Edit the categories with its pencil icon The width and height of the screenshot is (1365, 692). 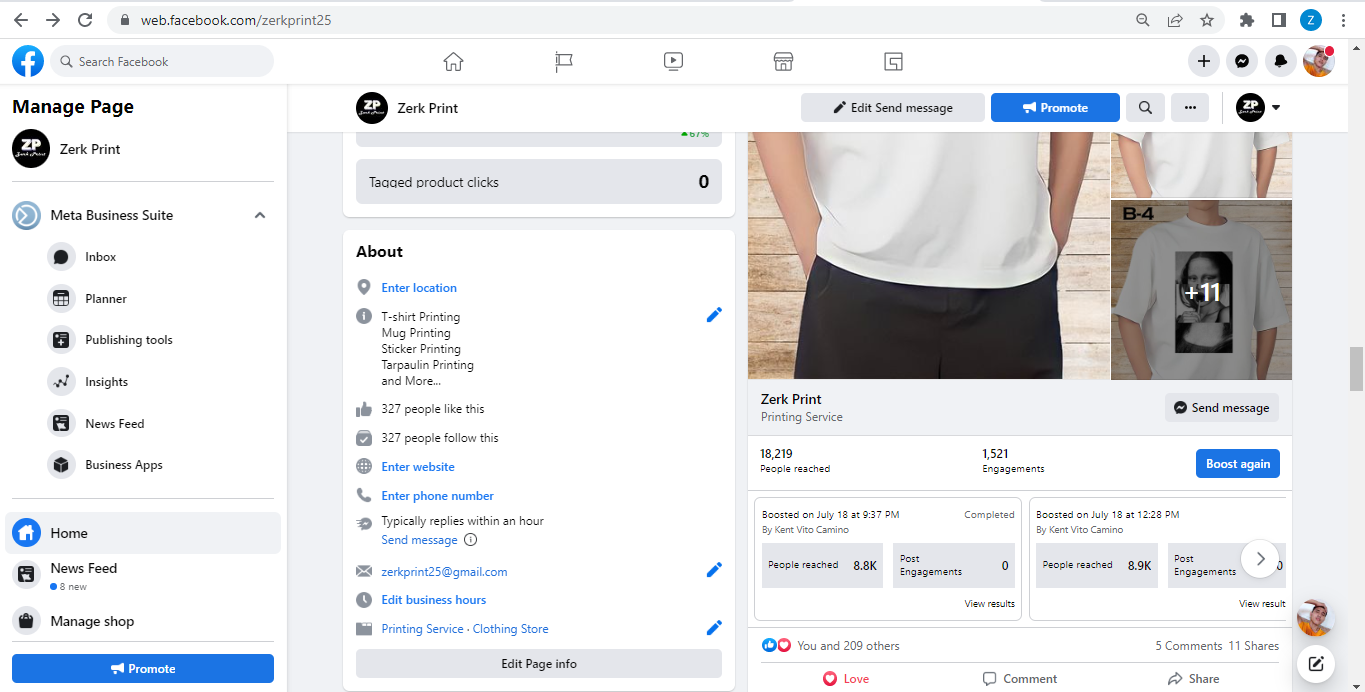(x=714, y=628)
